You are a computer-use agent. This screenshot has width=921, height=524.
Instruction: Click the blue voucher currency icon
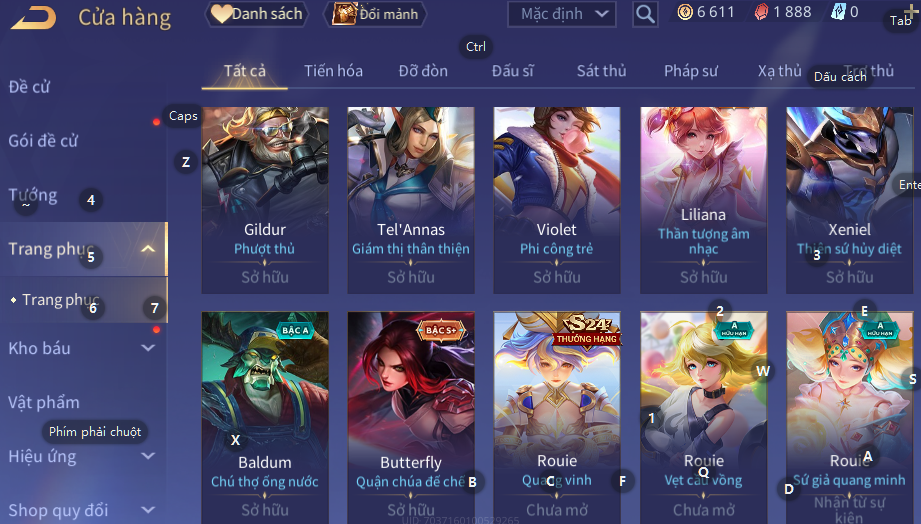(838, 12)
